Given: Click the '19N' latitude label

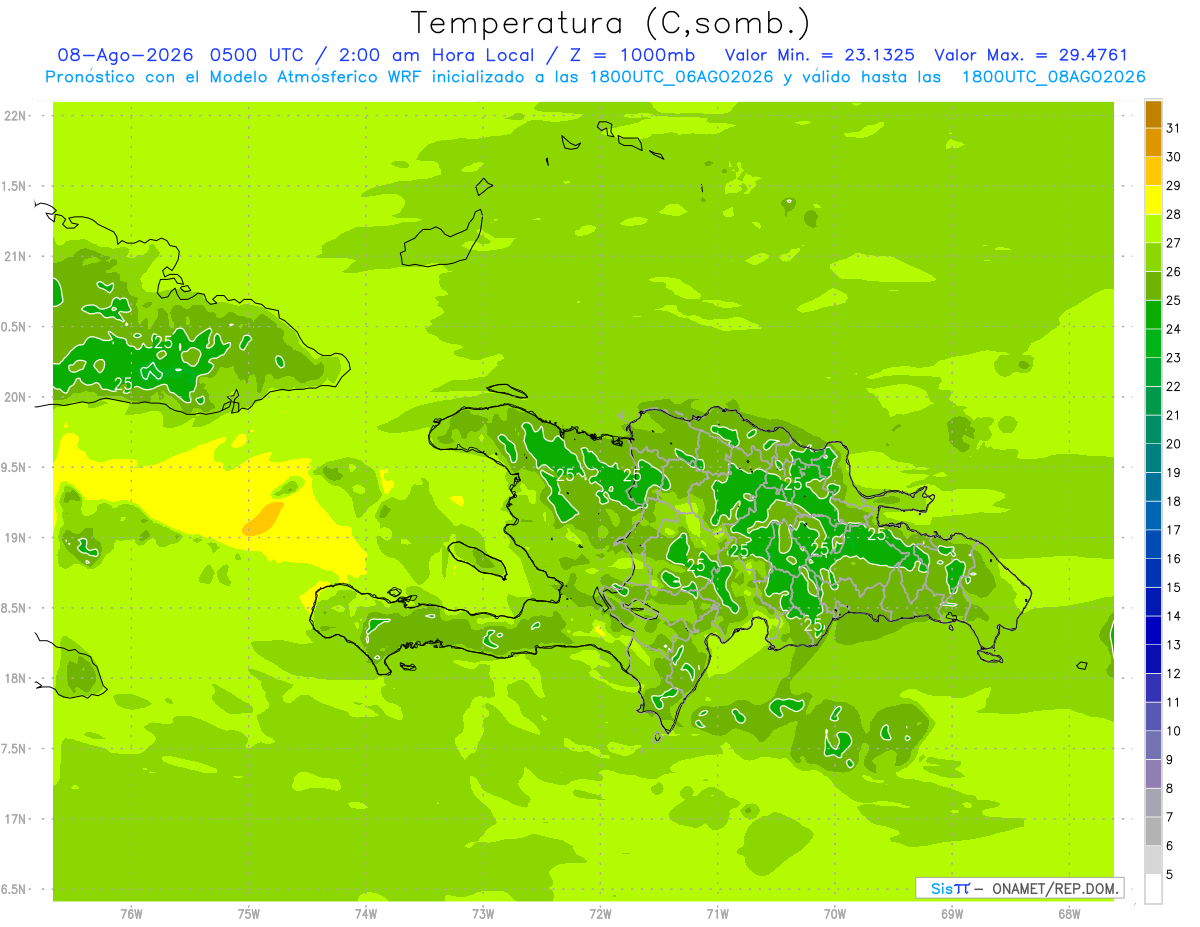Looking at the screenshot, I should (16, 538).
